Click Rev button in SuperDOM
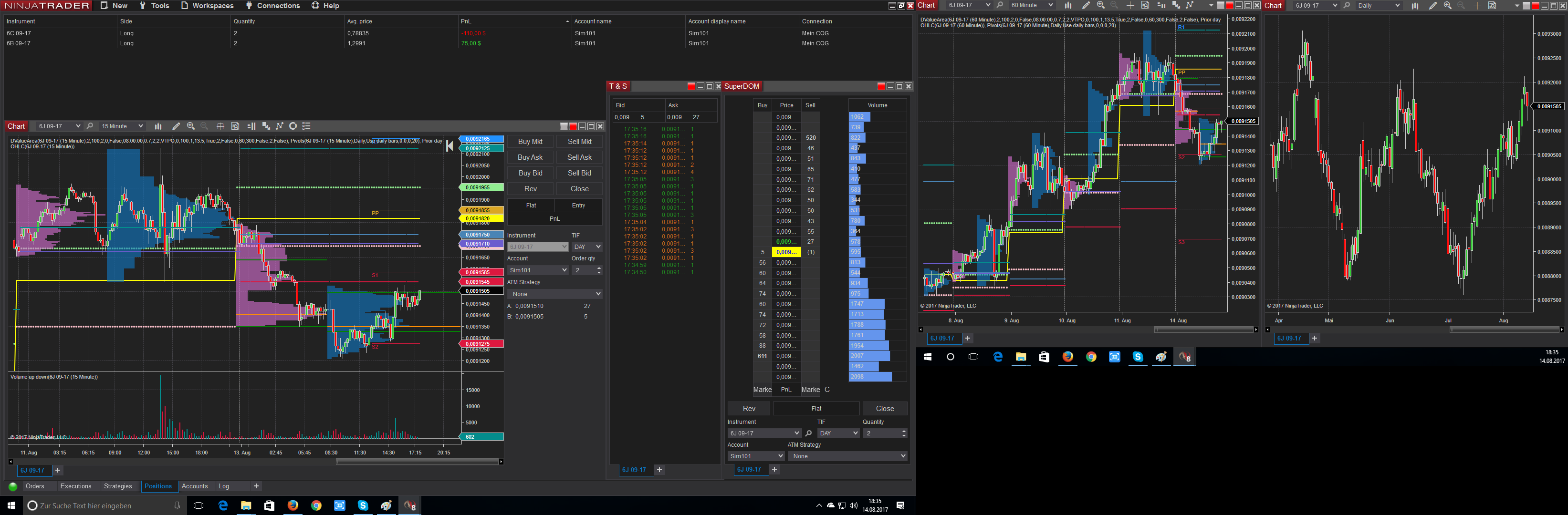 click(x=749, y=409)
